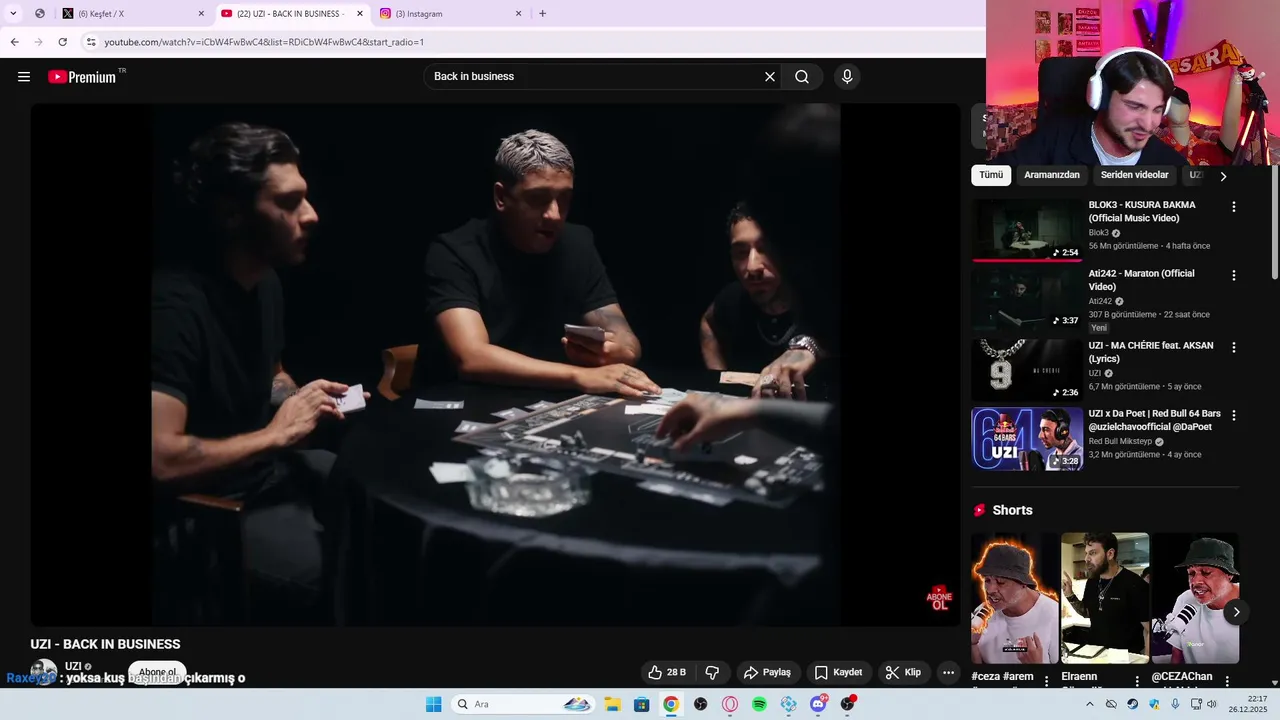Open options for Elraenn Short

click(1137, 681)
